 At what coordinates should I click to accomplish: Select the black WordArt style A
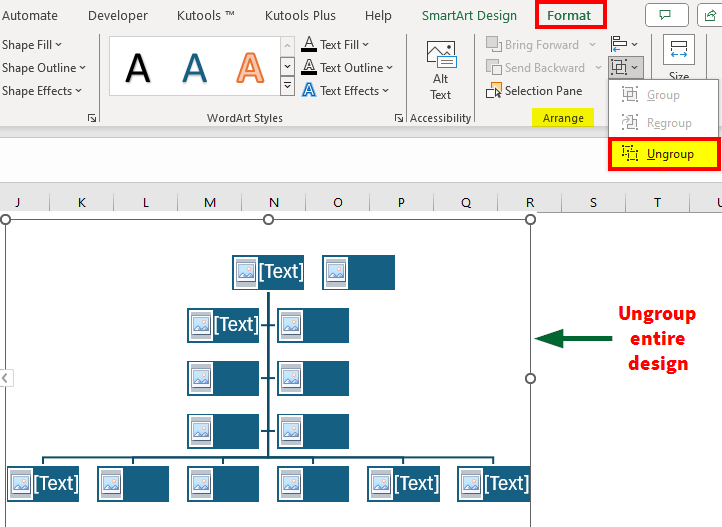(x=138, y=68)
